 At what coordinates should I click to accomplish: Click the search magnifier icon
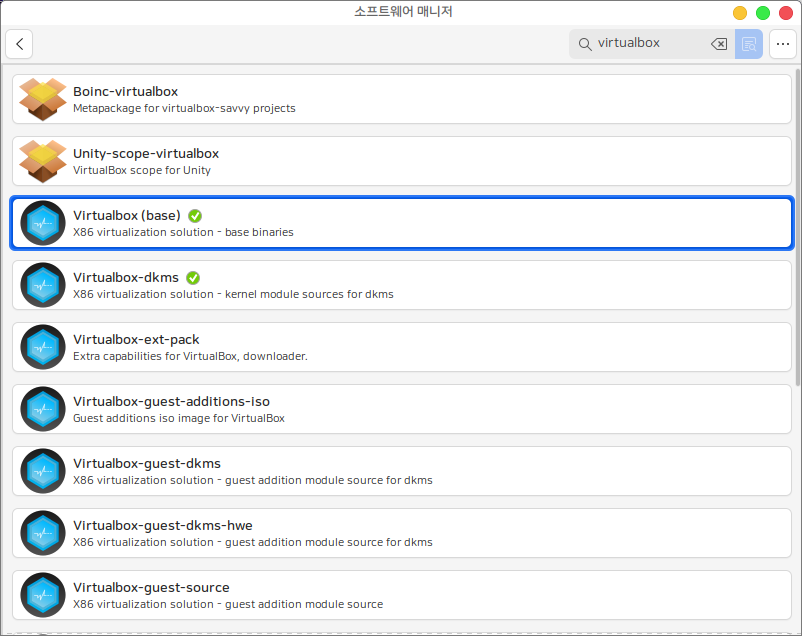586,44
